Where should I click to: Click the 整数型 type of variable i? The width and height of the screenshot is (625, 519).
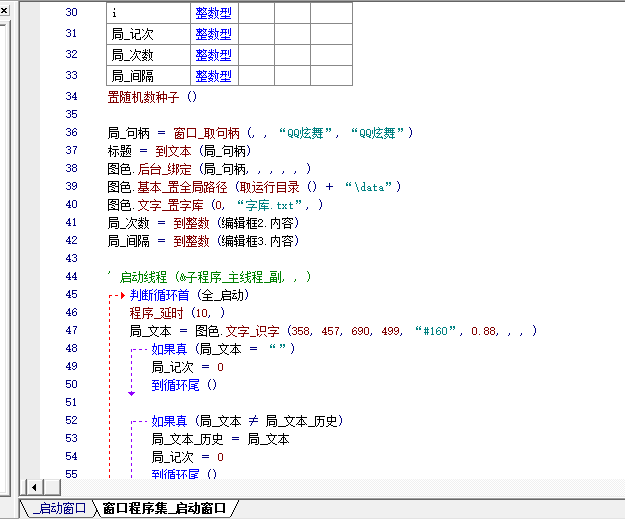coord(213,12)
